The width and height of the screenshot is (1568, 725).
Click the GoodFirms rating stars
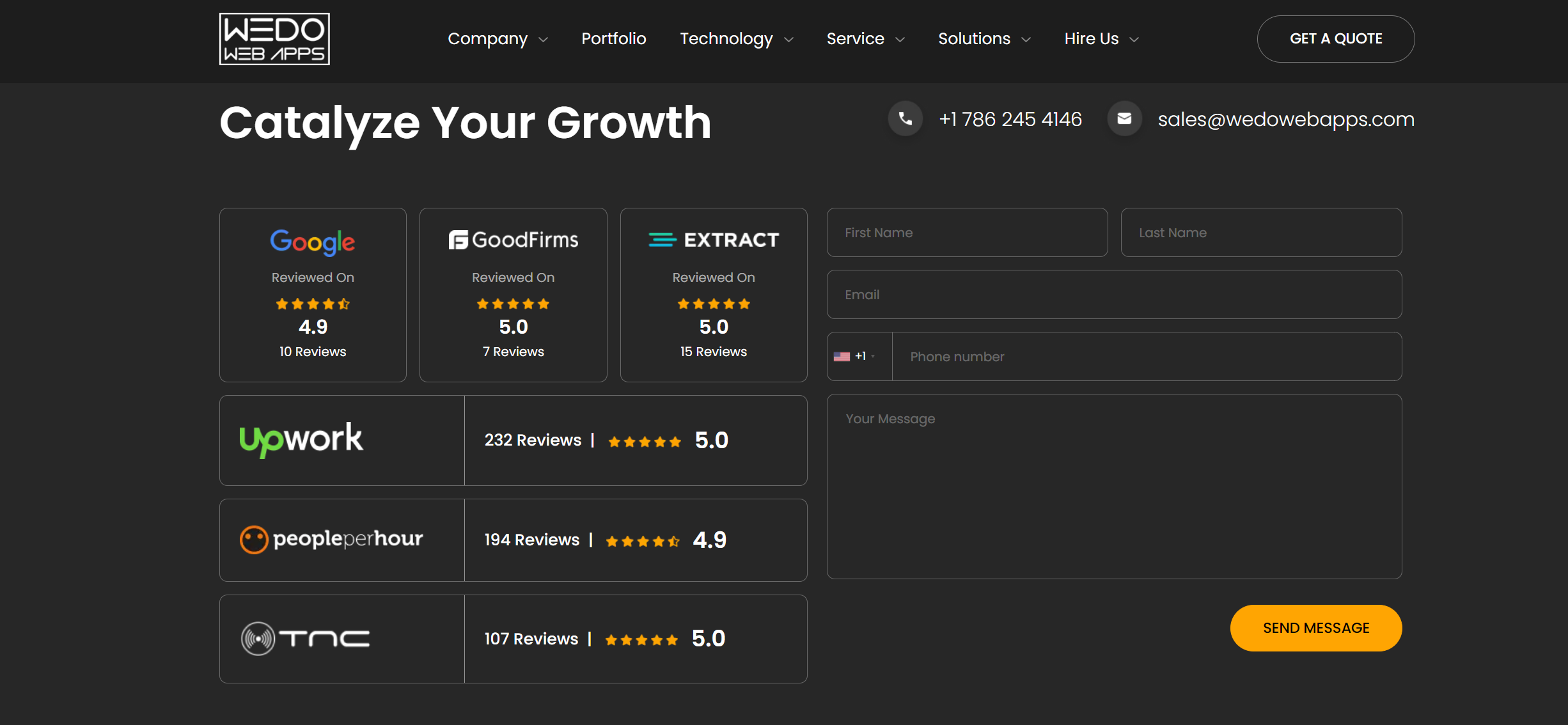514,304
